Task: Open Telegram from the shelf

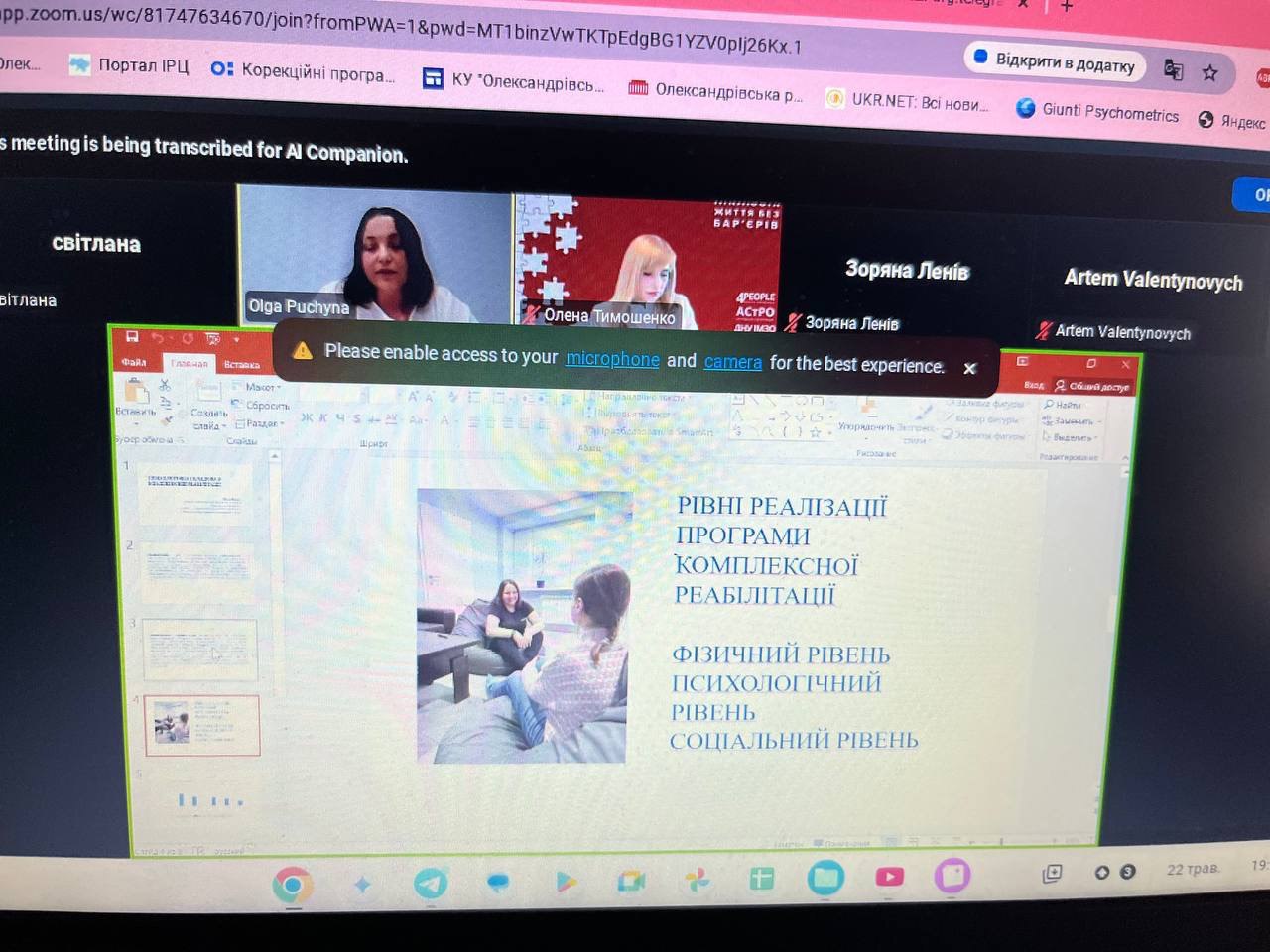Action: [x=430, y=883]
